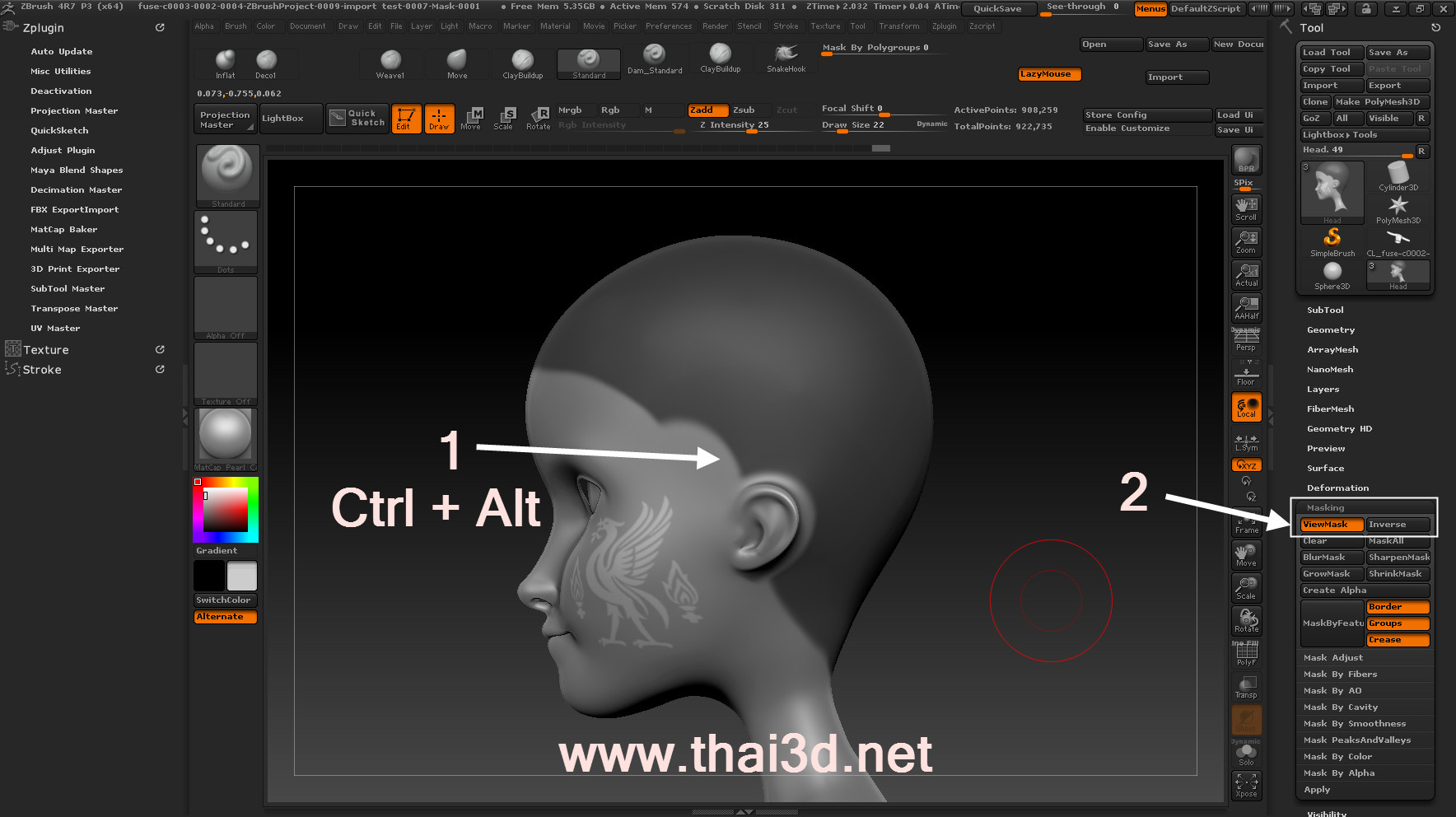The image size is (1456, 817).
Task: Expand the SubTool section
Action: pos(1325,310)
